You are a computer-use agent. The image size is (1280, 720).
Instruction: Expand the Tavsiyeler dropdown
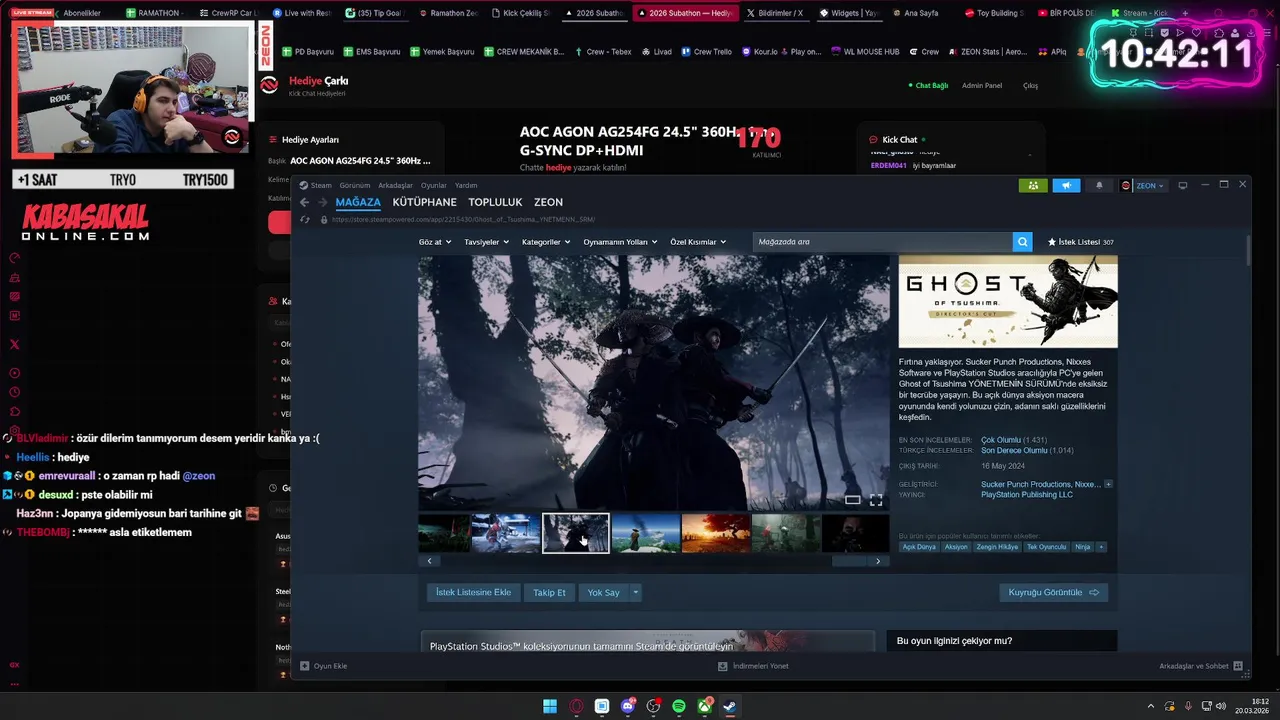click(487, 242)
